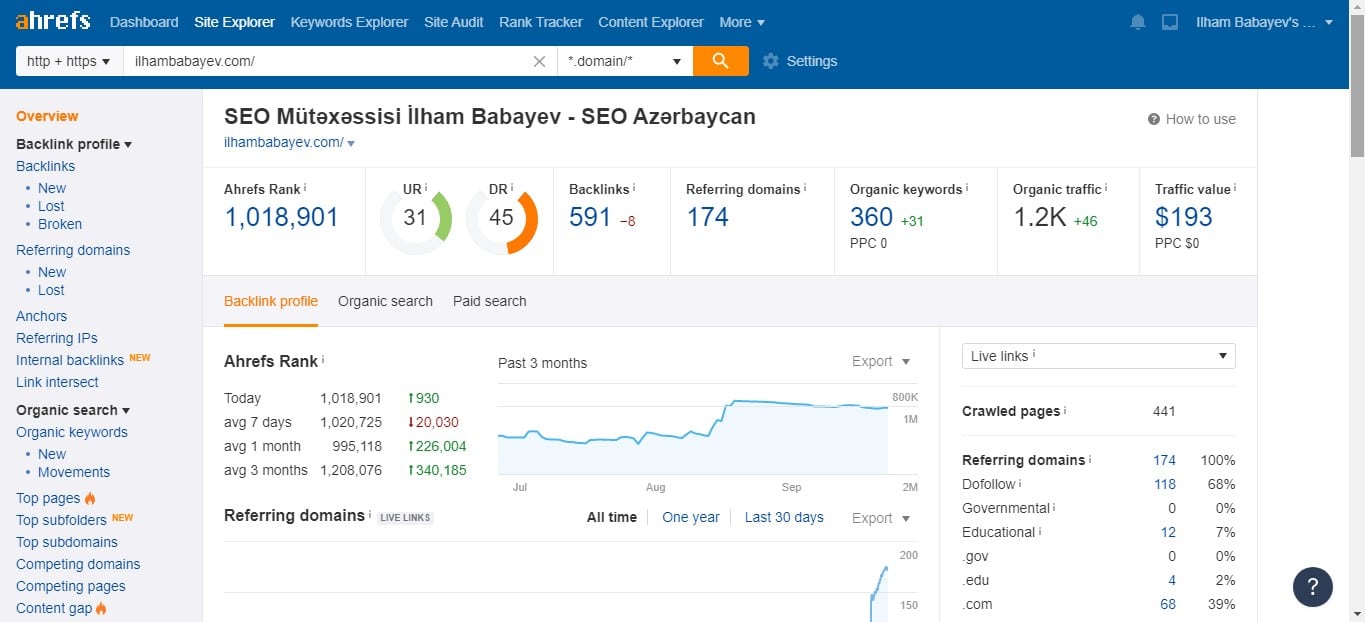1365x622 pixels.
Task: Click info icon next to Organic keywords
Action: [x=967, y=187]
